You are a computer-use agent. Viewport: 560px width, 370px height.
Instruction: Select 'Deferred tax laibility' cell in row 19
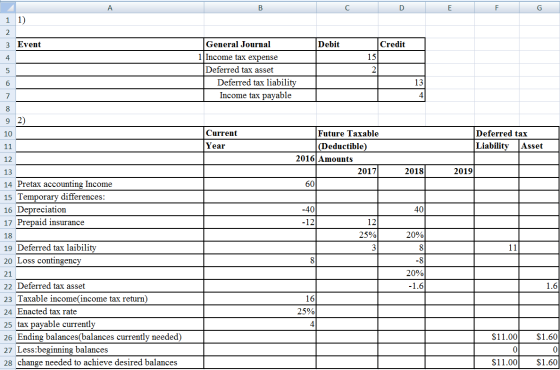coord(110,248)
